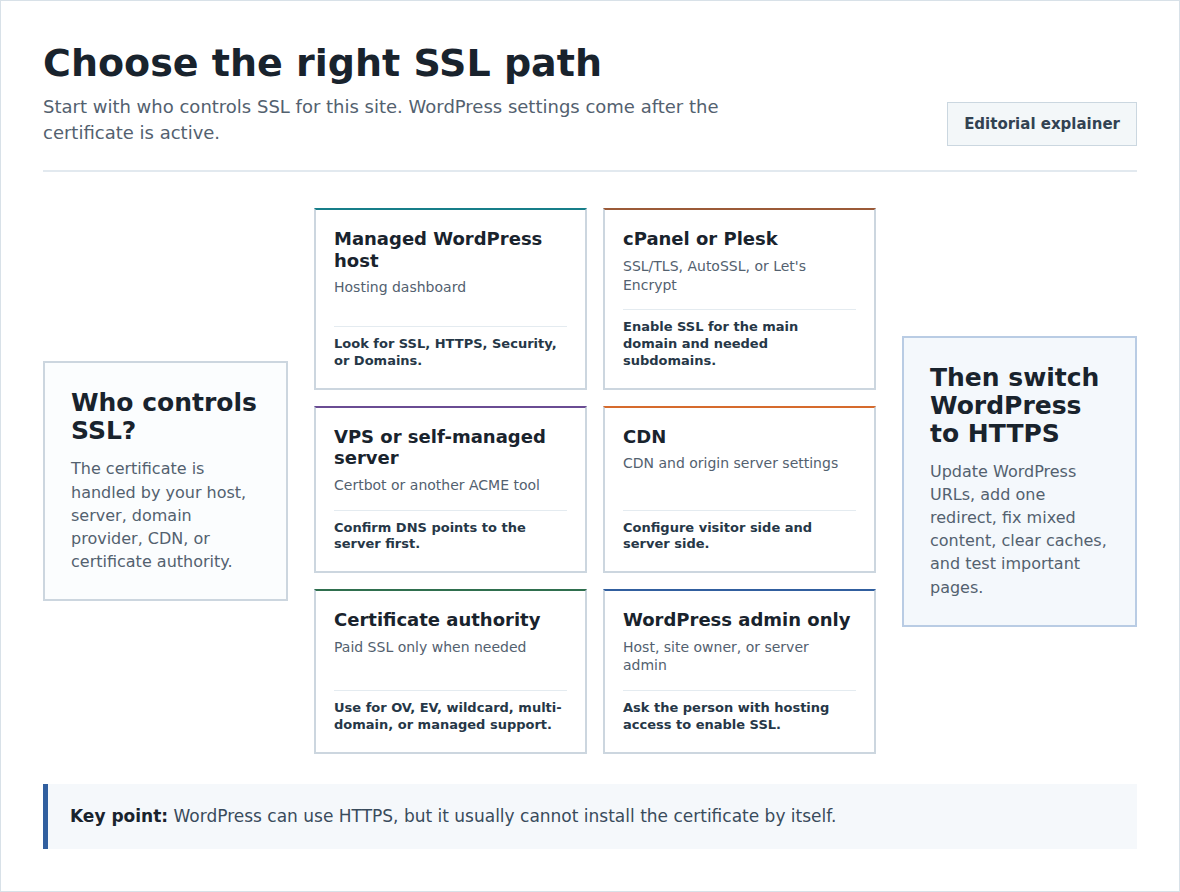Click the Editorial explainer badge

point(1042,123)
